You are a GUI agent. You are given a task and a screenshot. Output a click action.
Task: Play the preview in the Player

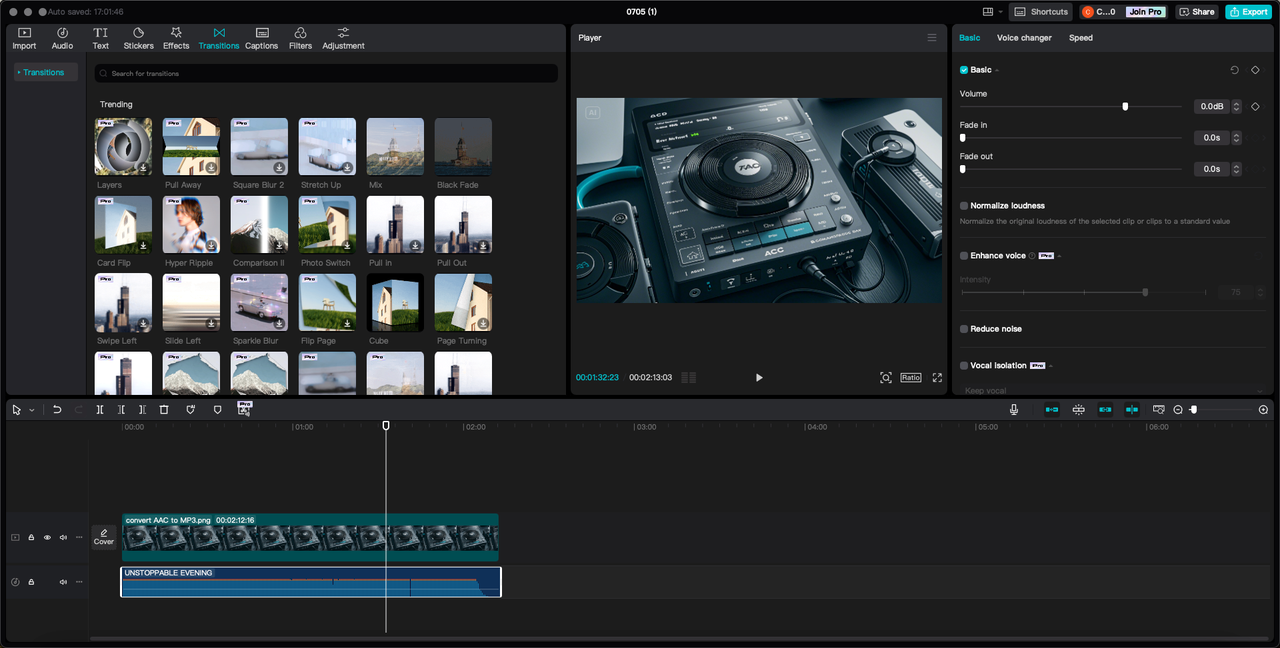(759, 378)
